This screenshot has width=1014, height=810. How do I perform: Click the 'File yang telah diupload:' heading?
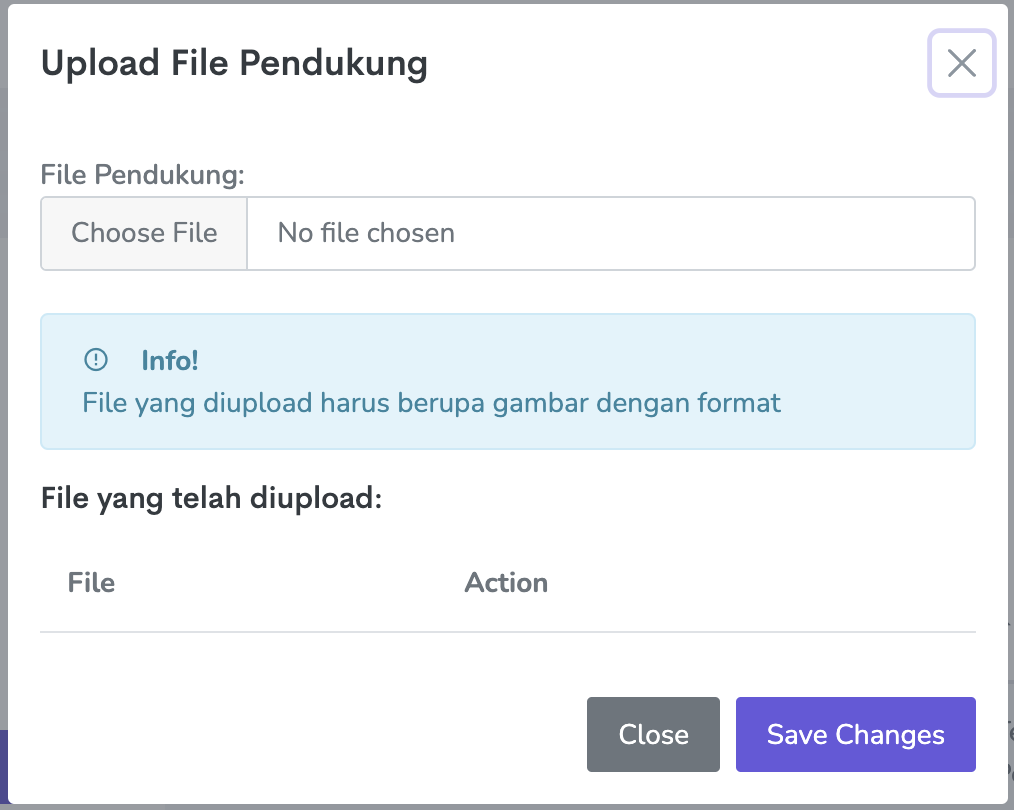[x=212, y=497]
